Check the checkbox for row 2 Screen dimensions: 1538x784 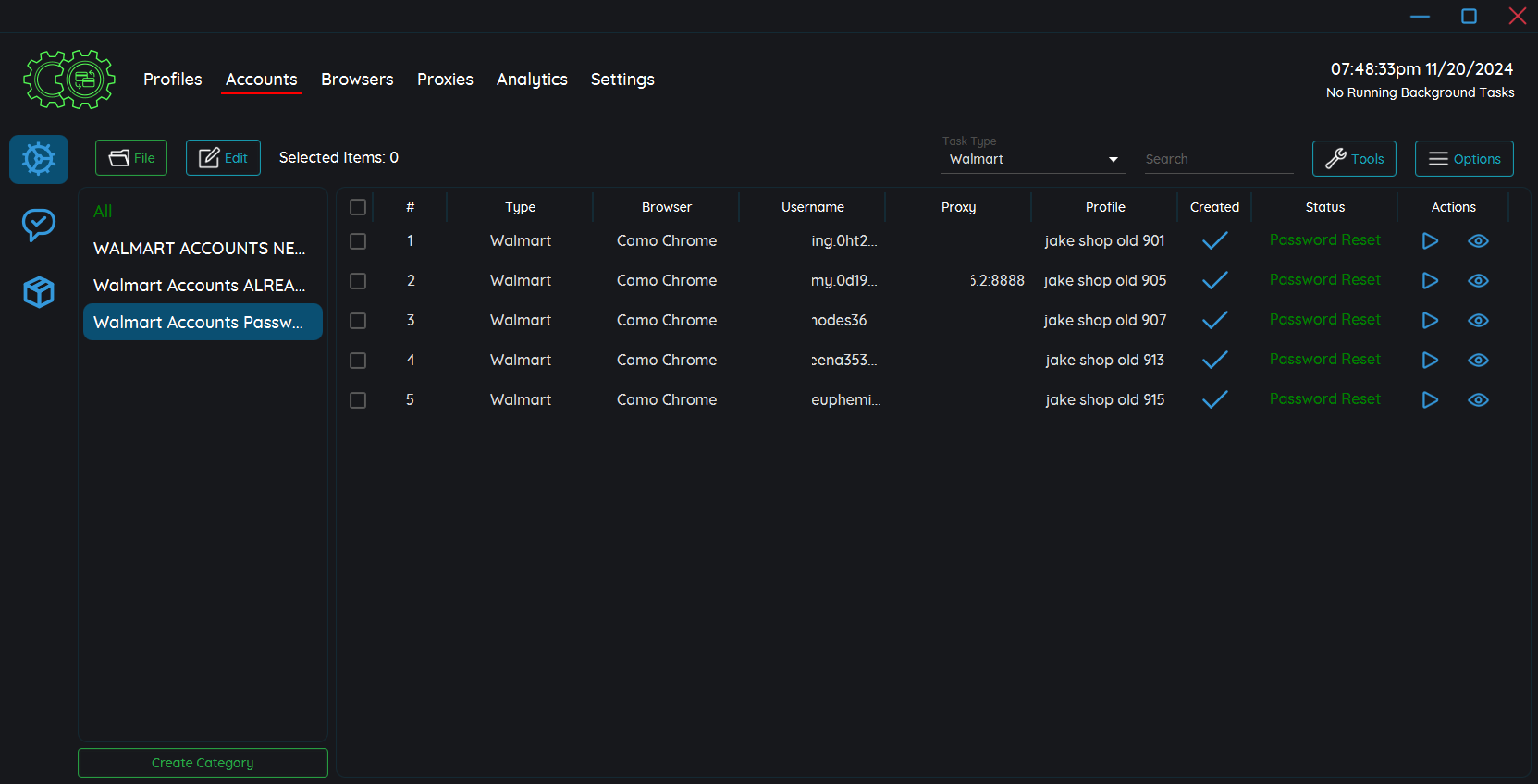[358, 281]
